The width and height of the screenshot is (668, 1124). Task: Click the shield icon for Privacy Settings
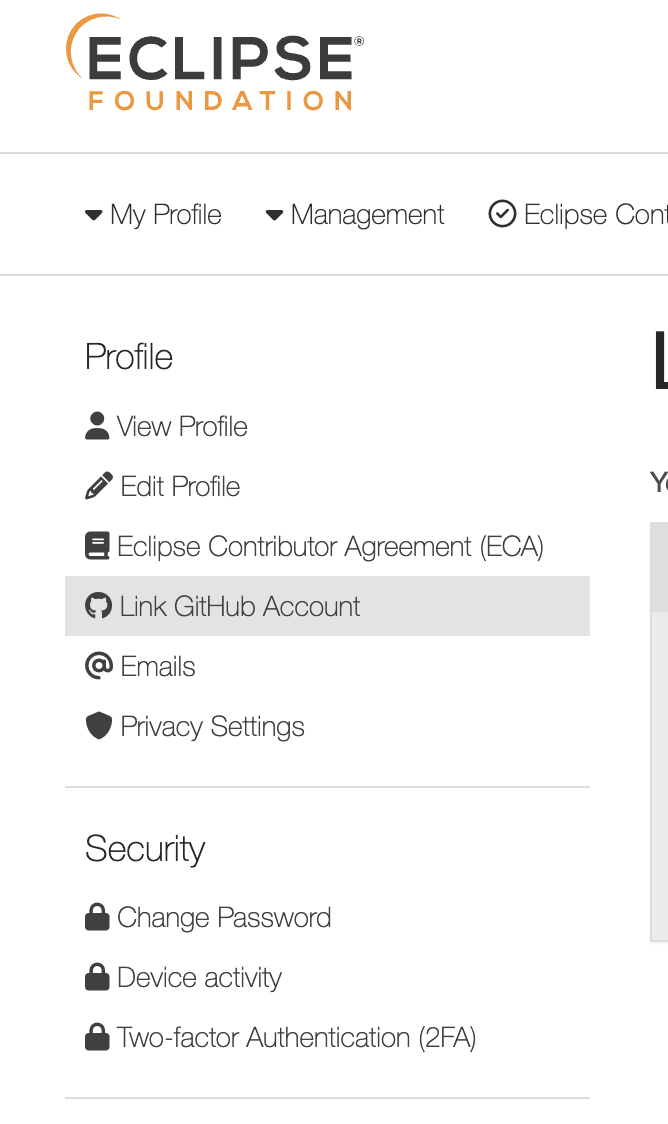pyautogui.click(x=98, y=726)
